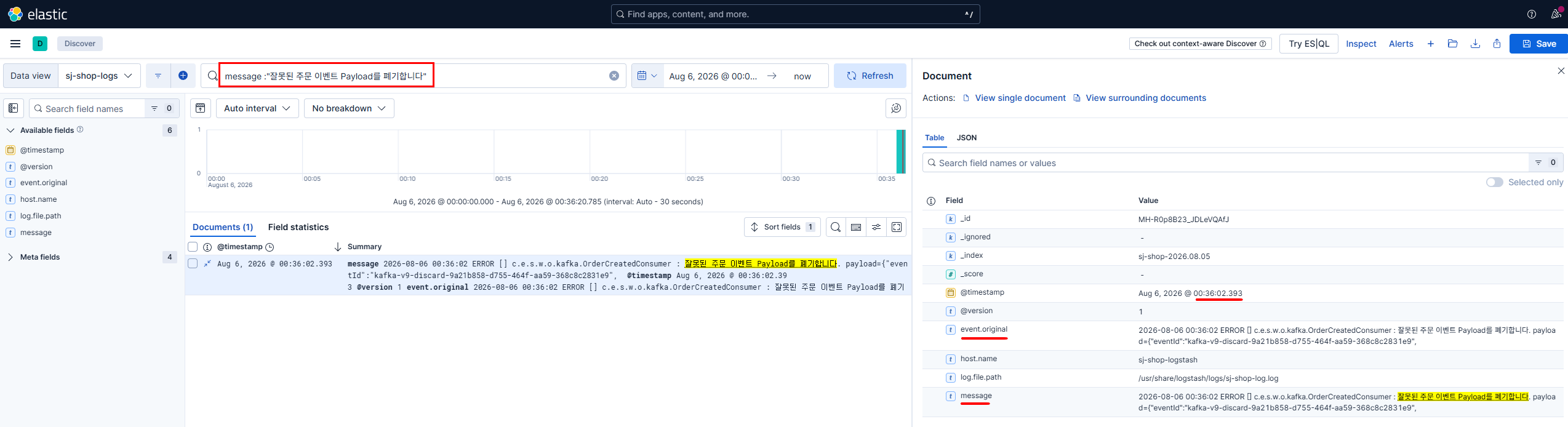Select event.original in field list
Viewport: 1568px width, 427px height.
pos(44,183)
